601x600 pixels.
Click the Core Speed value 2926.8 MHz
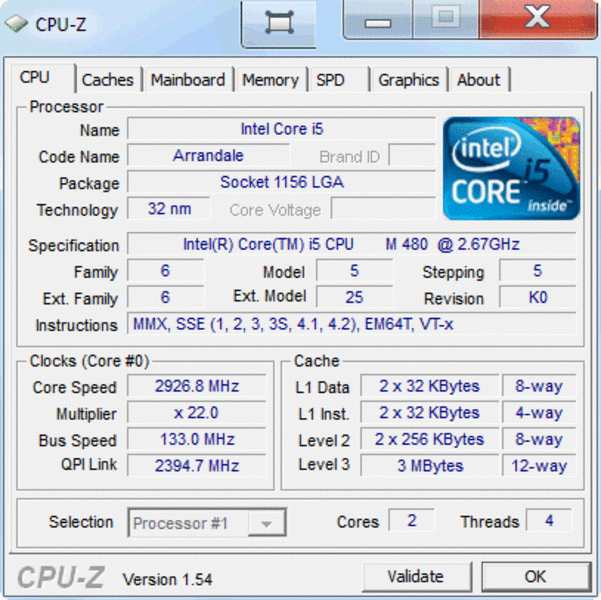pyautogui.click(x=197, y=386)
